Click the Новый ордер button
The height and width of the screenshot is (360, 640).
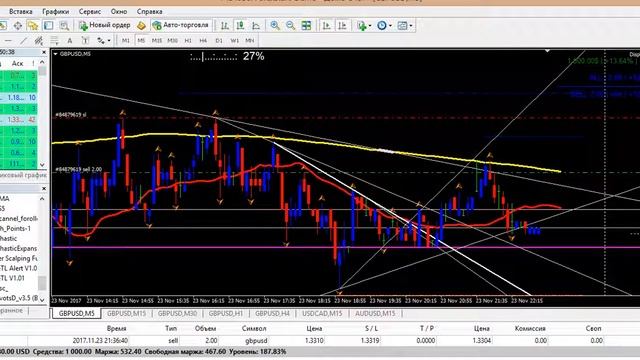105,25
